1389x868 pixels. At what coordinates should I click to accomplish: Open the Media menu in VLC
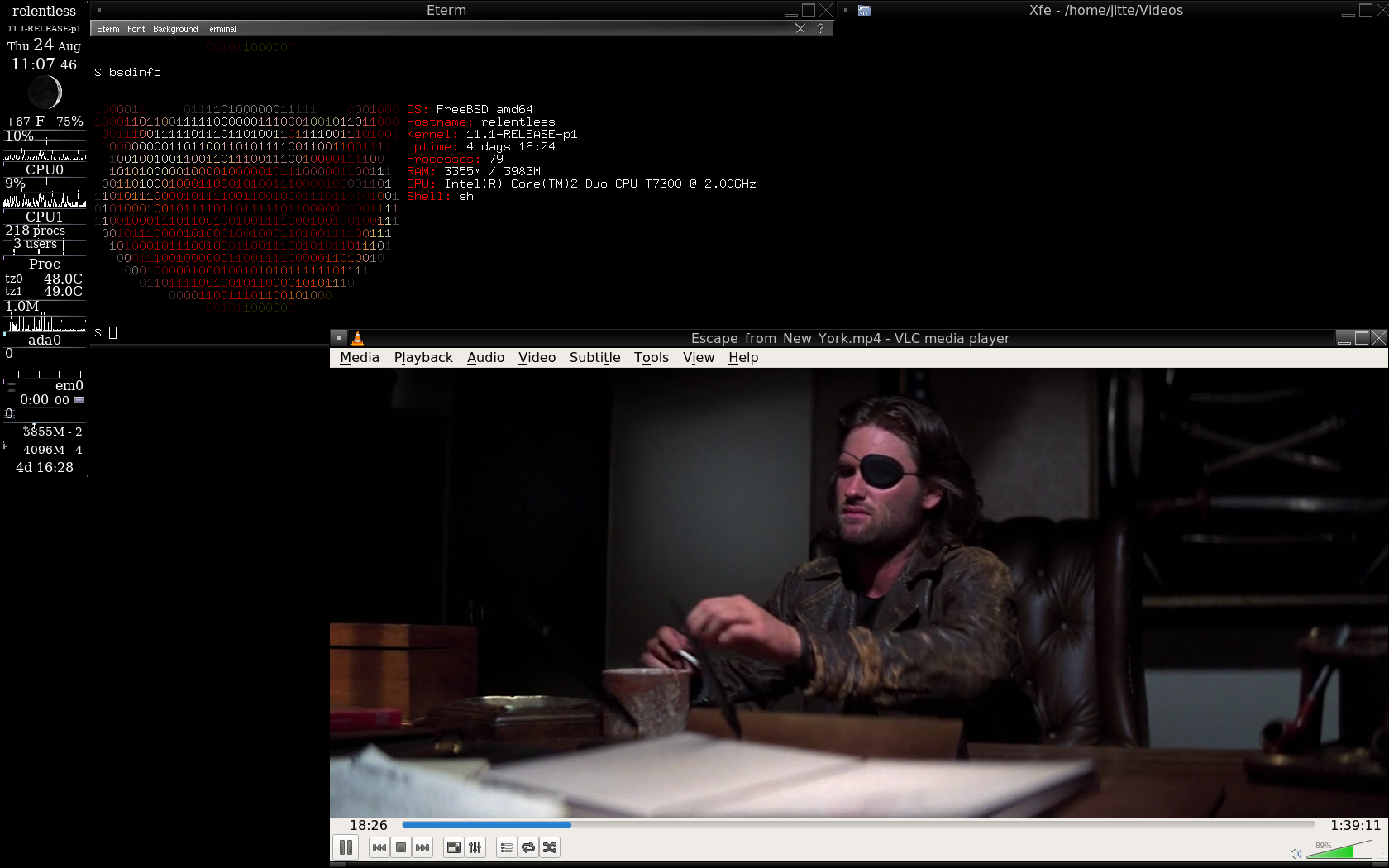(360, 357)
